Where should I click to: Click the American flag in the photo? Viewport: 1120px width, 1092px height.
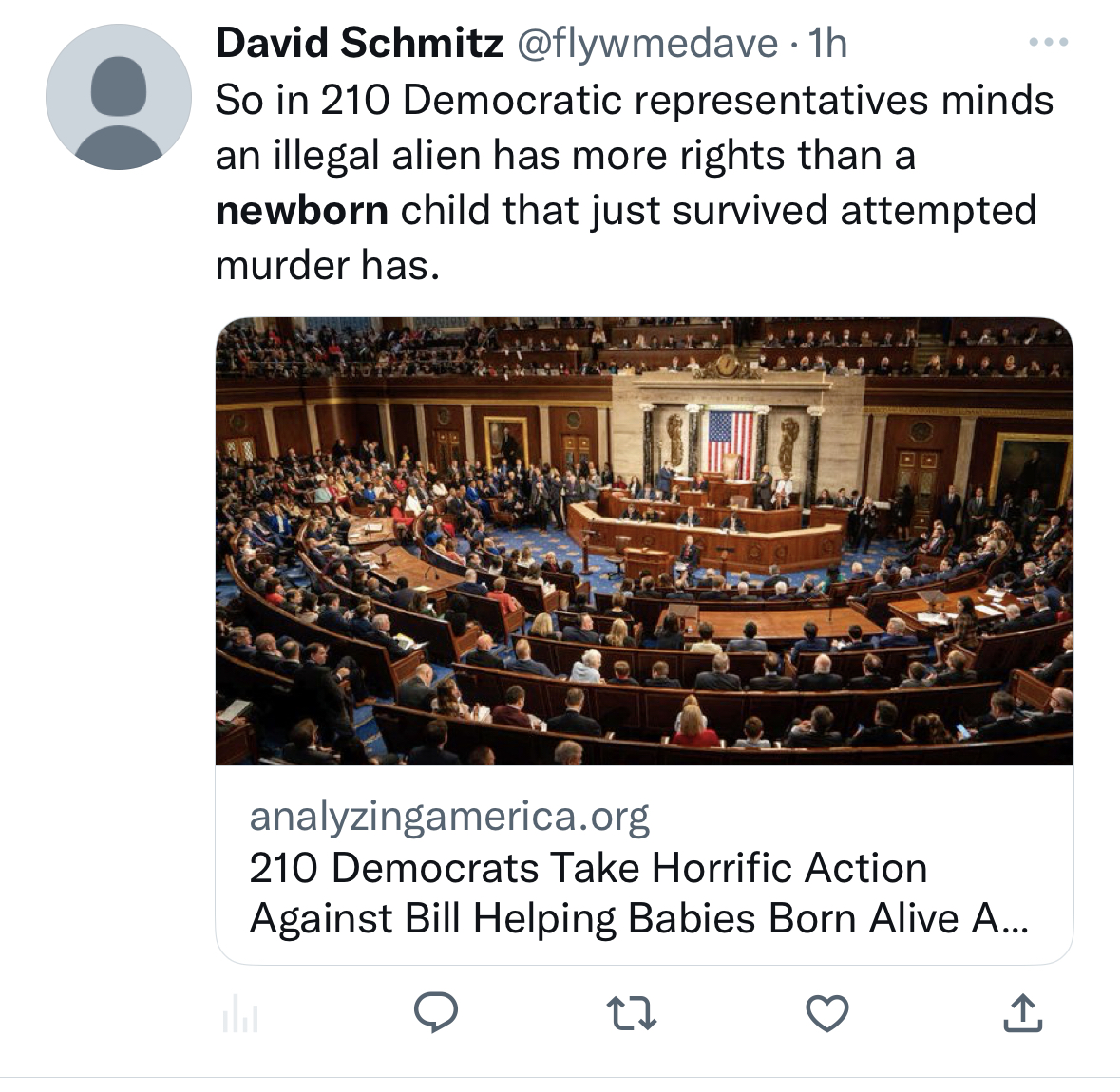coord(730,442)
